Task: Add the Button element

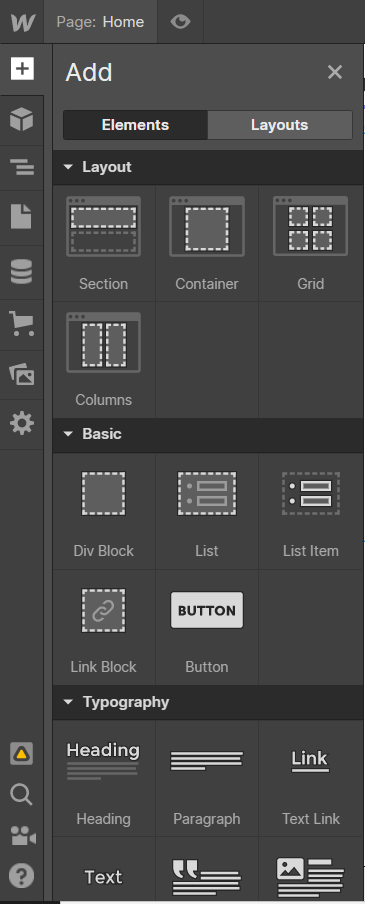Action: coord(207,627)
